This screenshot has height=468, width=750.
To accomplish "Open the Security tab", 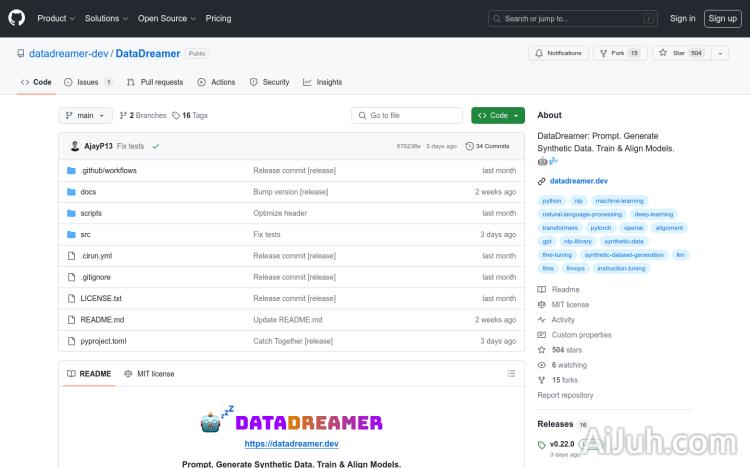I will point(269,82).
